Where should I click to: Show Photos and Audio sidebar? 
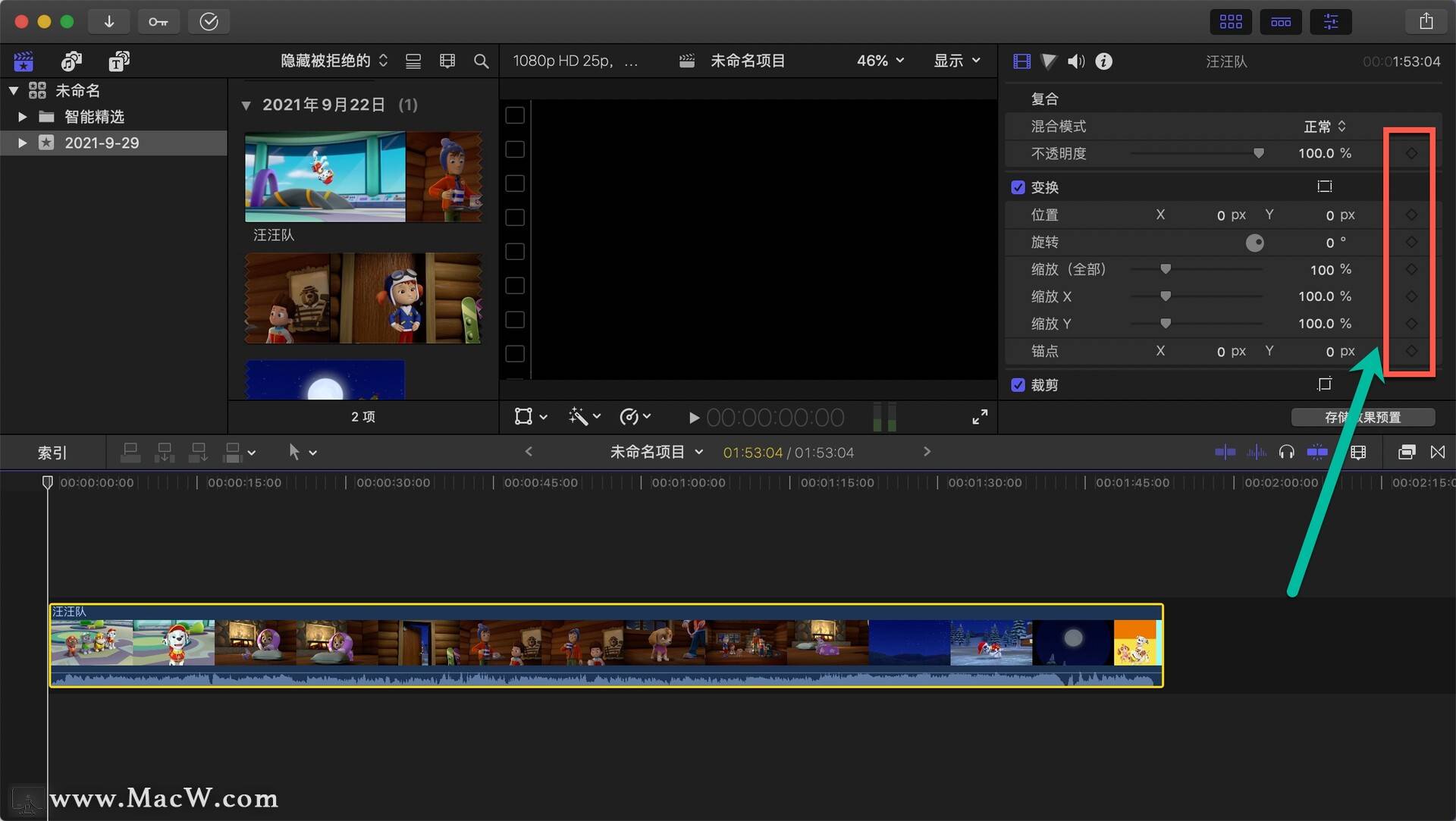(x=71, y=61)
